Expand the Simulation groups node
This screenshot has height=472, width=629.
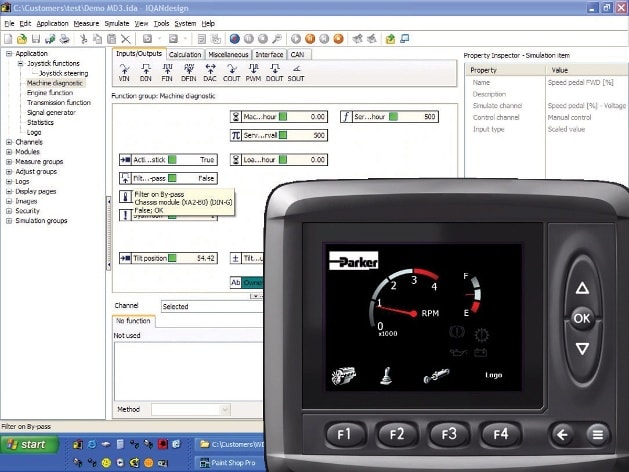(x=9, y=221)
